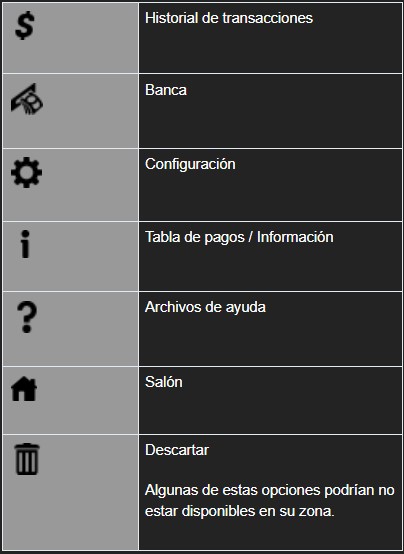
Task: Open the Banca card-in-hand icon
Action: [27, 99]
